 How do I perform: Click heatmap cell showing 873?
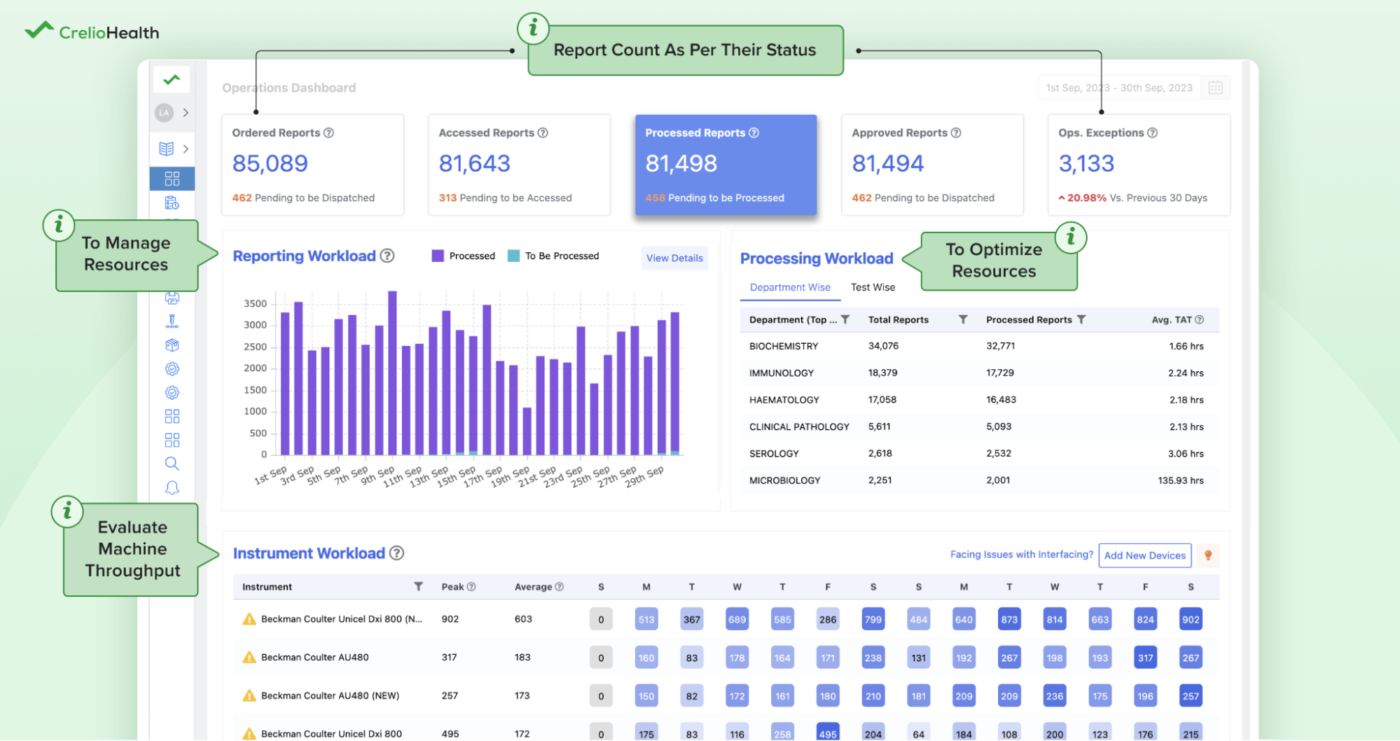pos(1009,619)
